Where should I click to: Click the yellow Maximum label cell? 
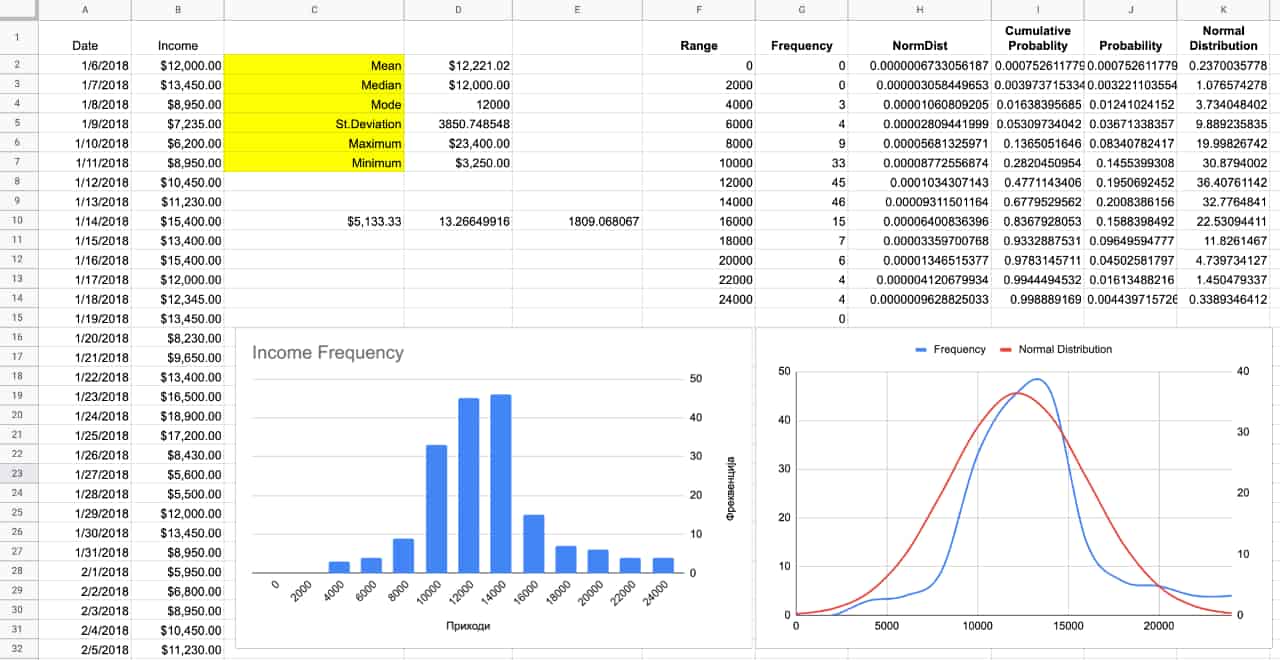click(x=314, y=143)
